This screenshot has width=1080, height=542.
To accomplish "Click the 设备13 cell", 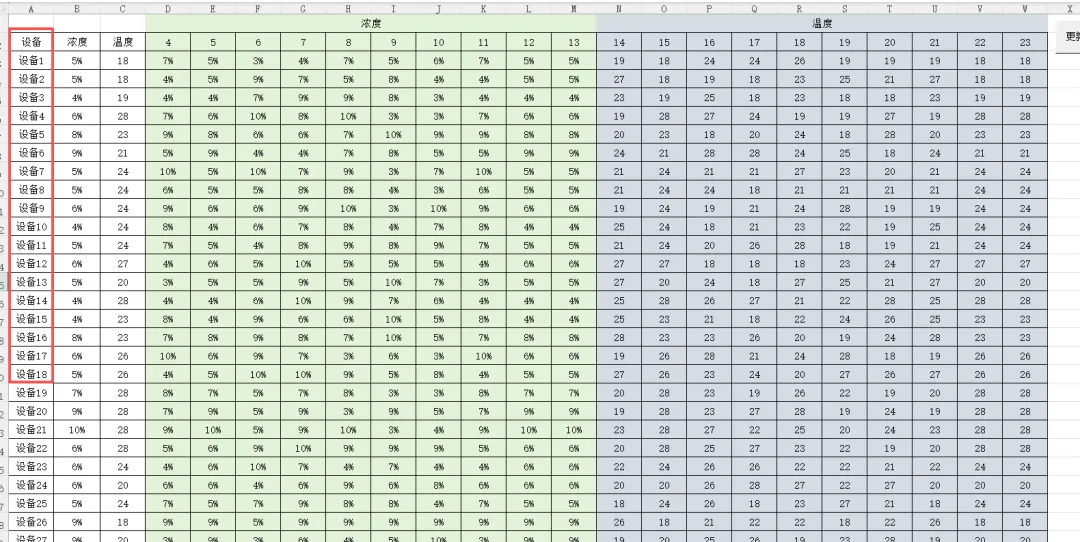I will (x=31, y=282).
